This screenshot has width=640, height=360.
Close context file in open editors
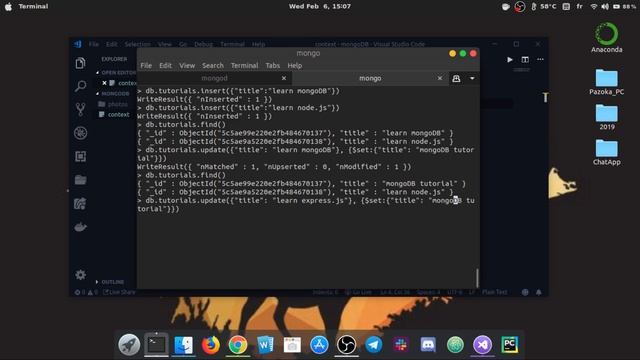[104, 83]
